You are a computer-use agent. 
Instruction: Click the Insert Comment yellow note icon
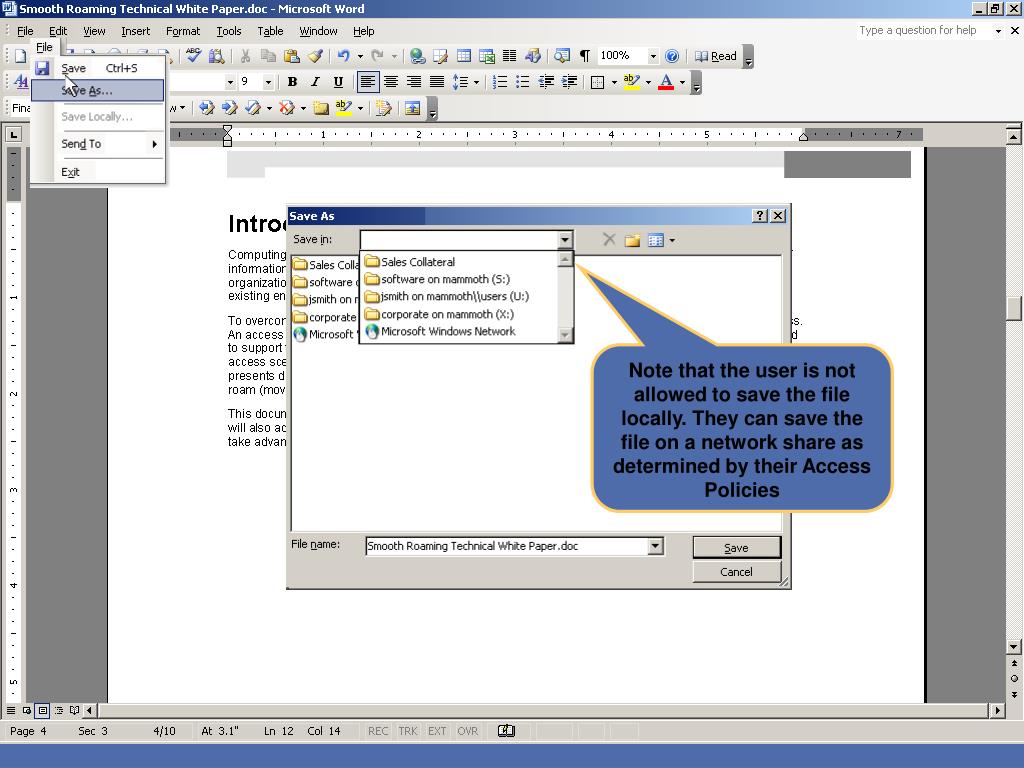[x=321, y=108]
